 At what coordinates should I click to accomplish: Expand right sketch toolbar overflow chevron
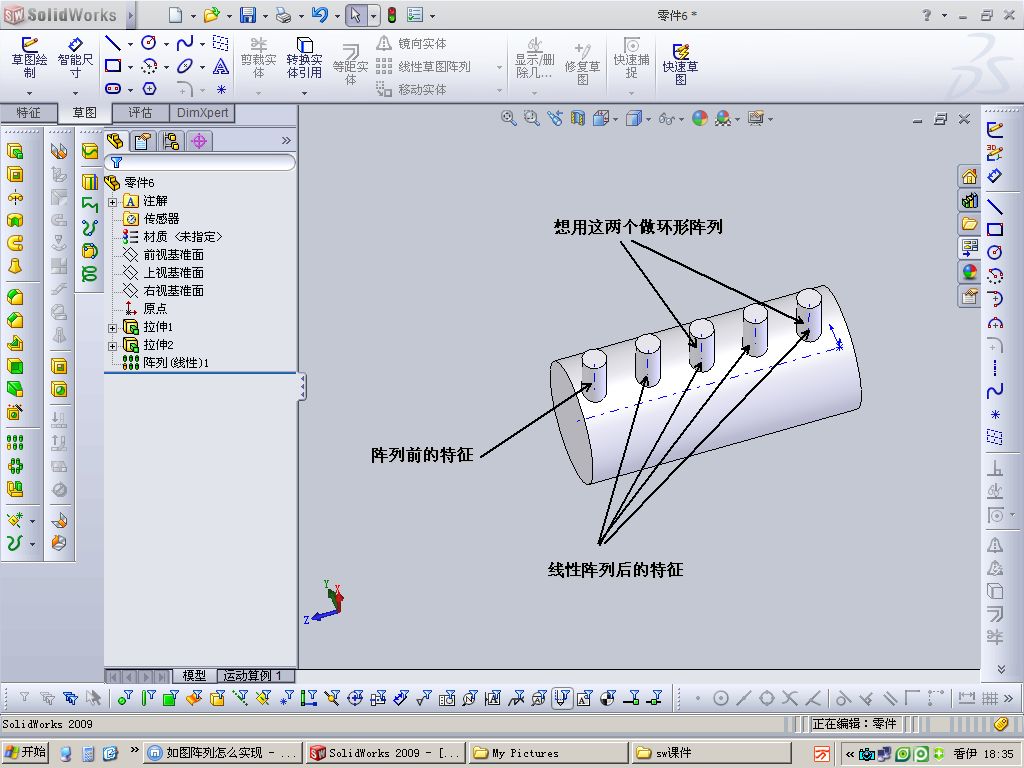1000,669
